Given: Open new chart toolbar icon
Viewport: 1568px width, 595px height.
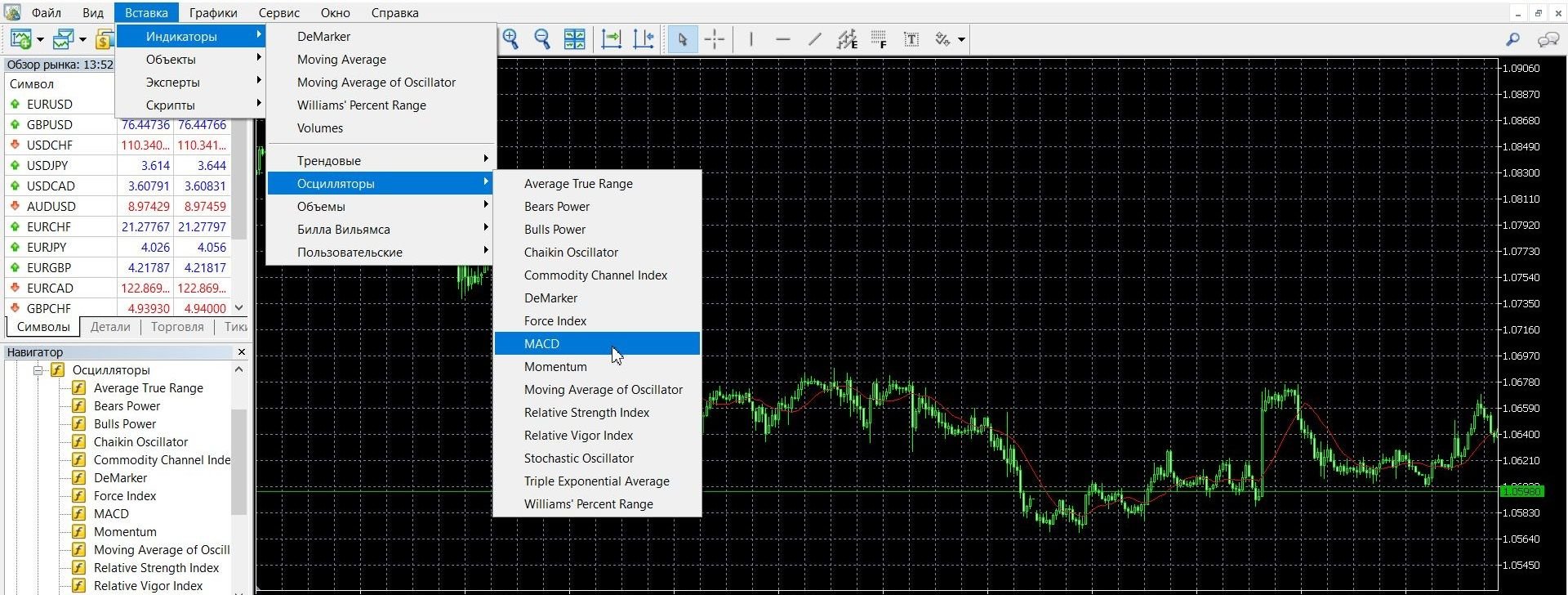Looking at the screenshot, I should click(x=20, y=39).
